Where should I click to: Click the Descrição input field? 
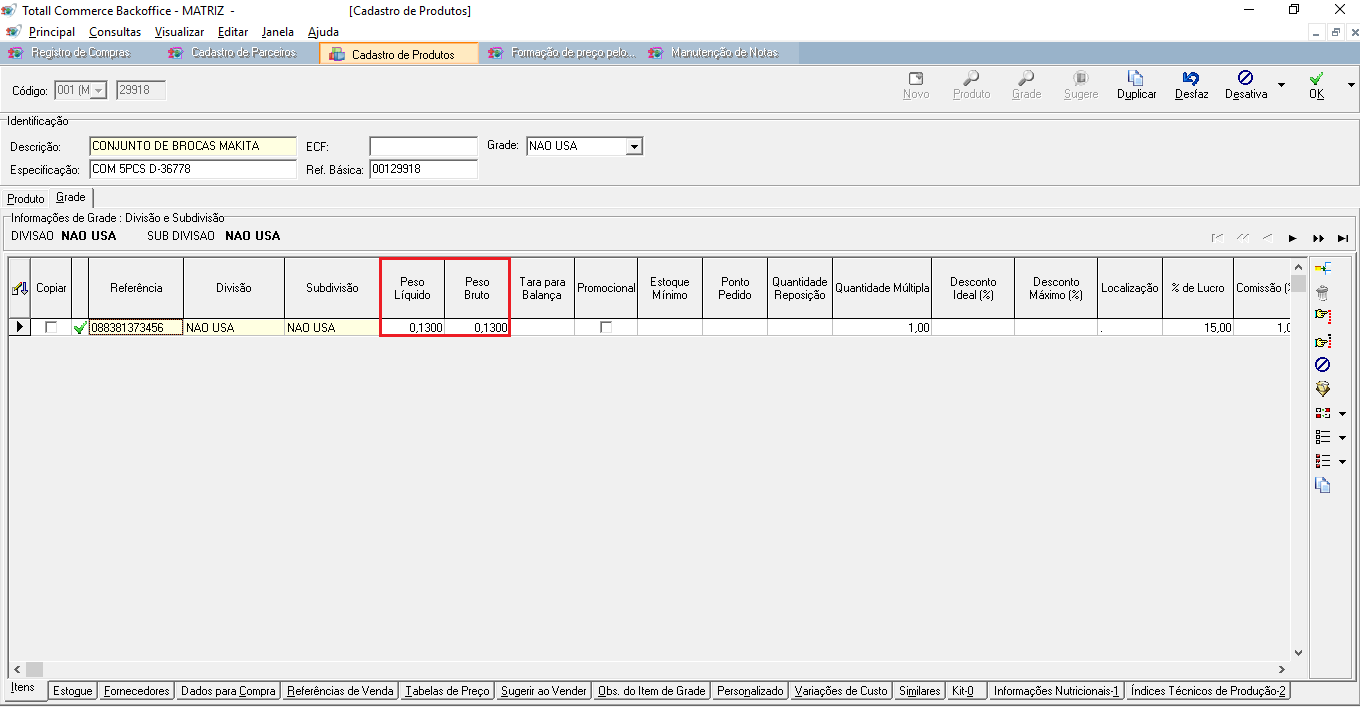193,147
